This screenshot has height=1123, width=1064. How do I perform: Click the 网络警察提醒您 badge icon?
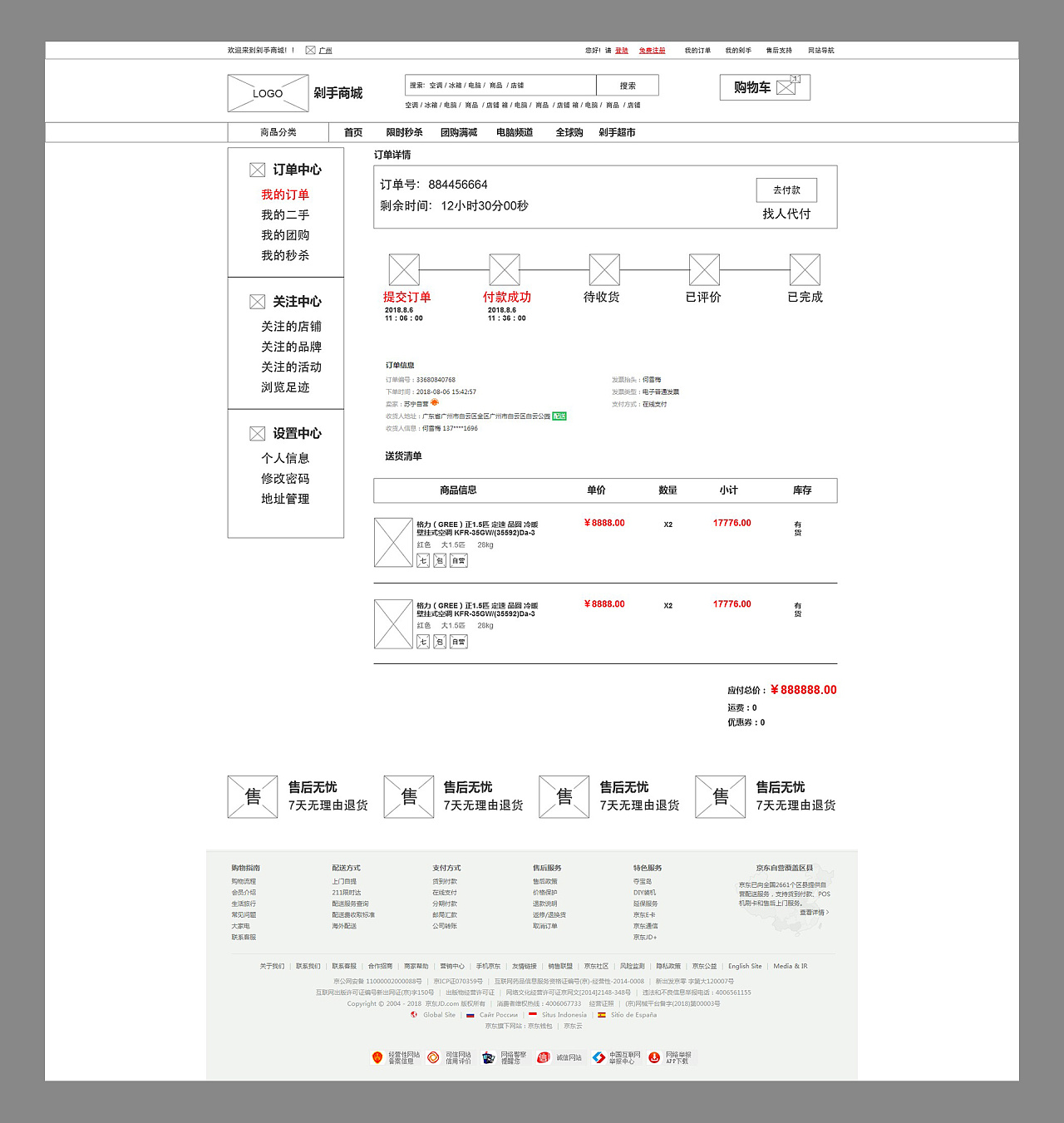(489, 1057)
